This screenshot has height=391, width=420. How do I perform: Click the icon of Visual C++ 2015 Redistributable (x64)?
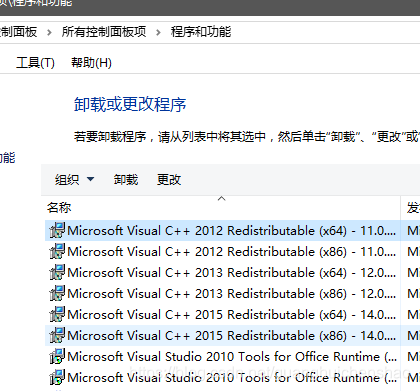(57, 314)
